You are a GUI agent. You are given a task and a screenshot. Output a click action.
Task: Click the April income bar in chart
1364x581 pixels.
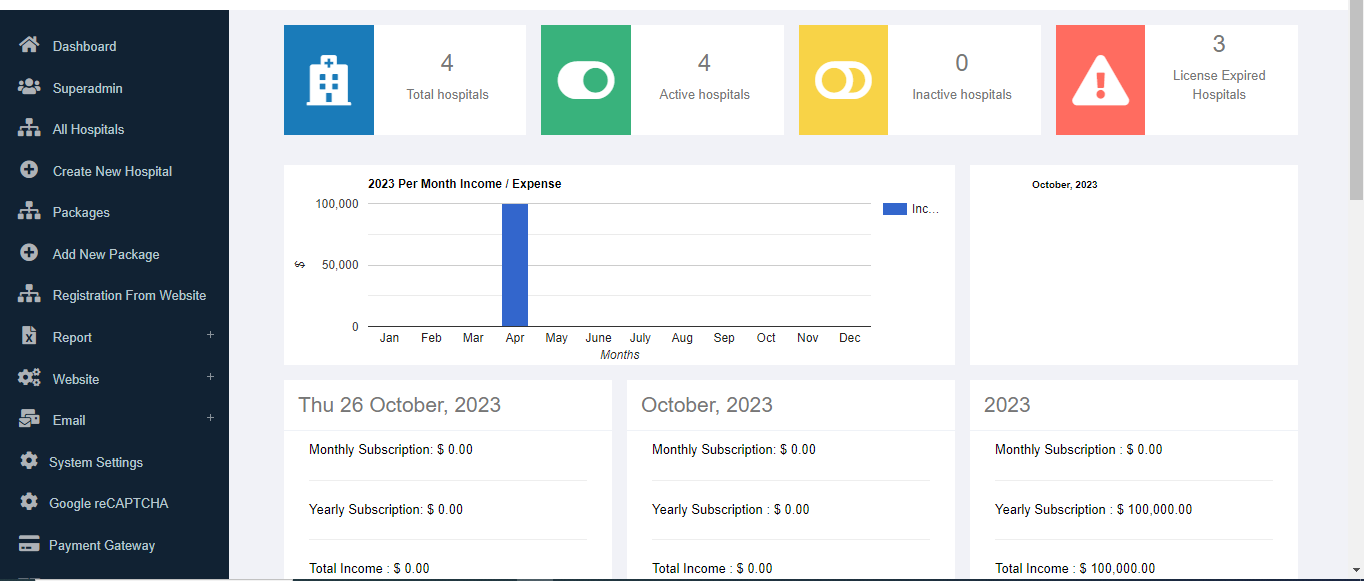tap(515, 265)
